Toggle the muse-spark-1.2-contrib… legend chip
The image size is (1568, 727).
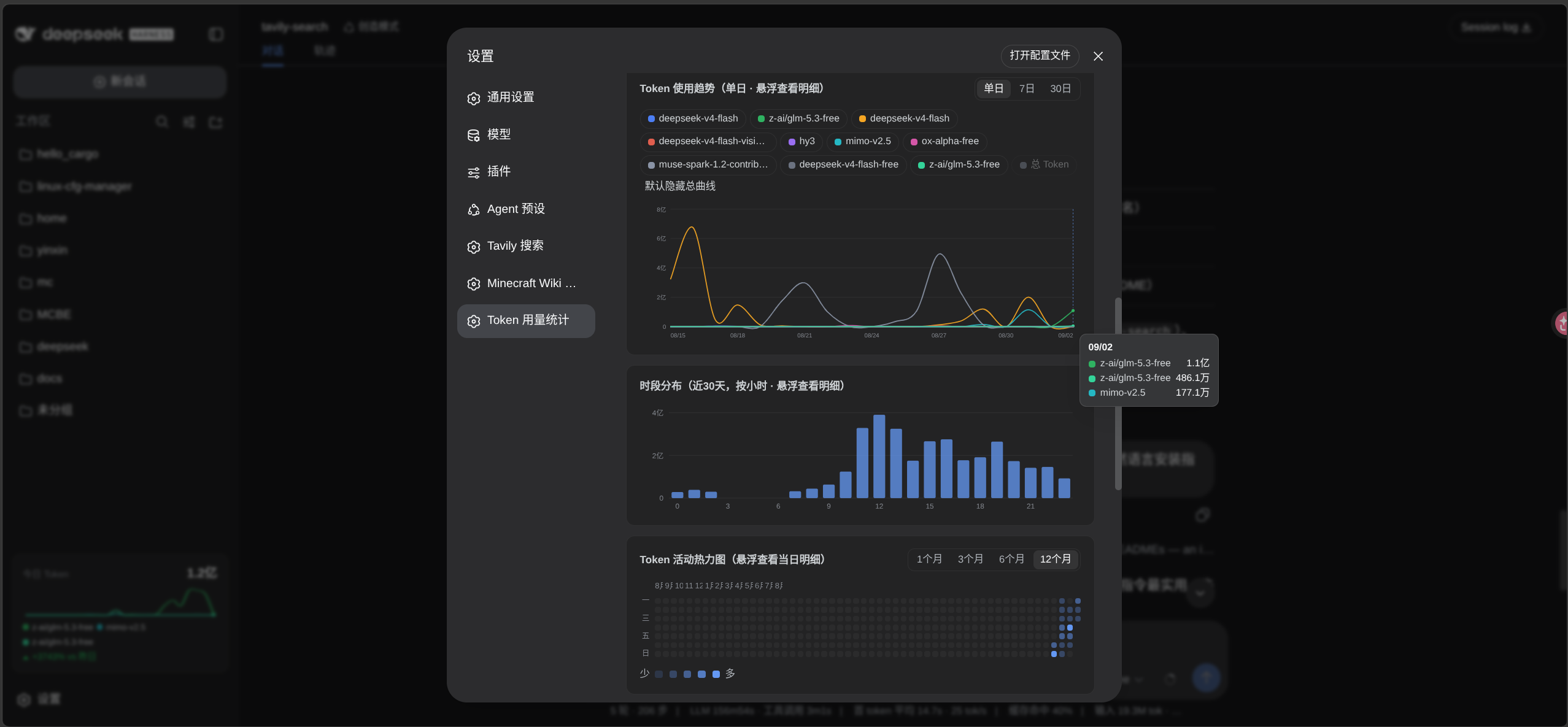(708, 164)
